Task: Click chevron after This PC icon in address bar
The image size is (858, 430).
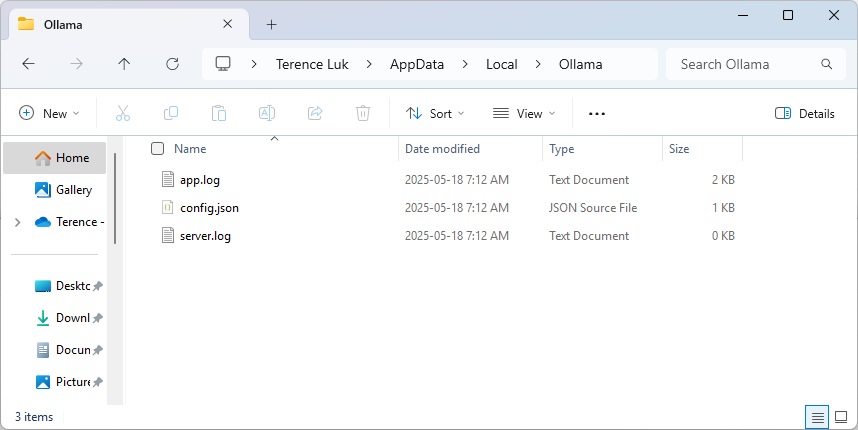Action: 254,64
